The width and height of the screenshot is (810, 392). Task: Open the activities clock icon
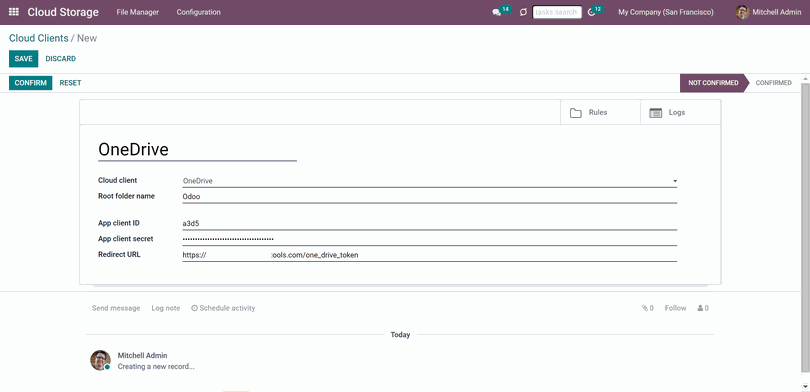[591, 12]
